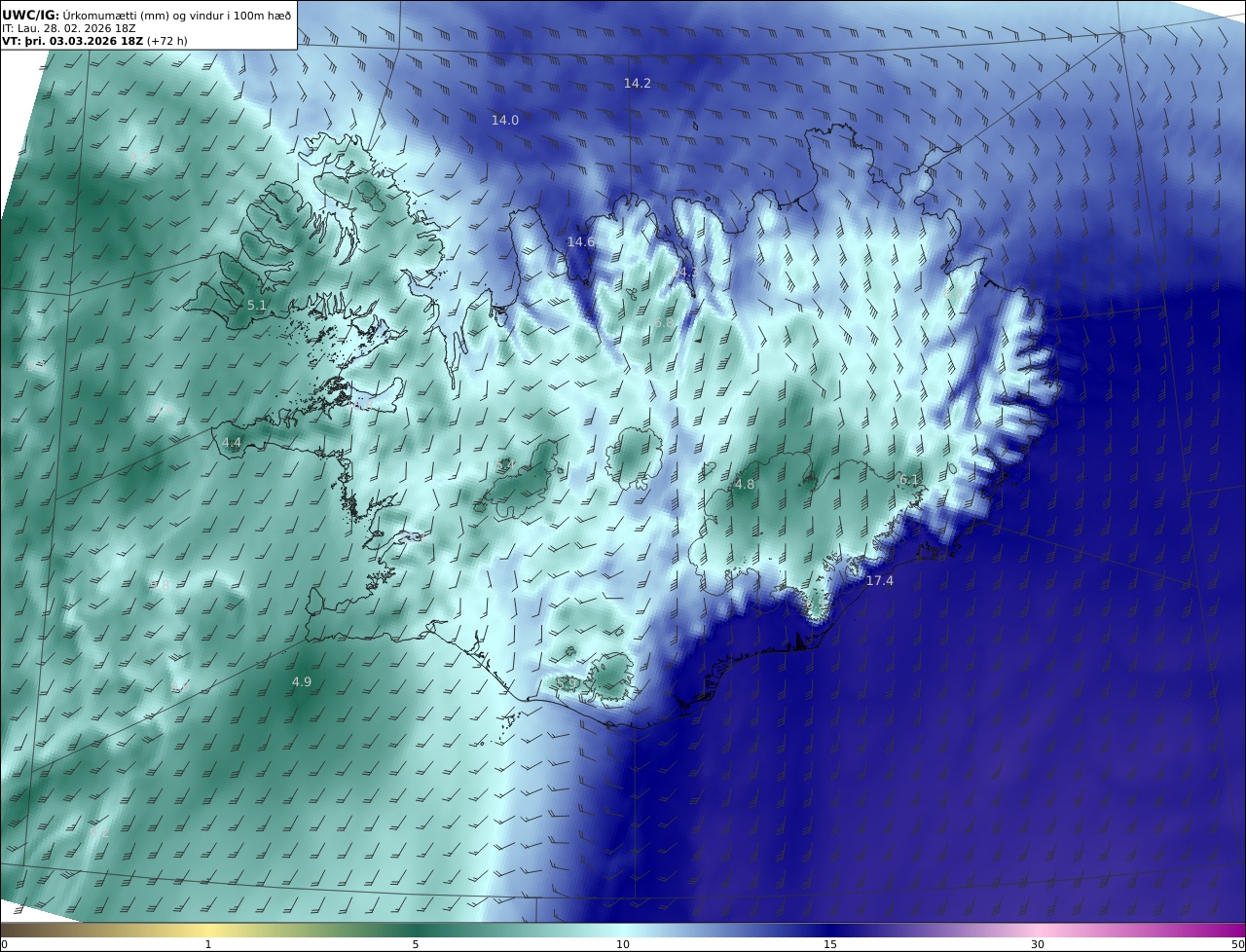This screenshot has height=952, width=1246.
Task: Click the 'VT: þri. 03.03.2026 18Z (+72 h)' line
Action: click(94, 41)
